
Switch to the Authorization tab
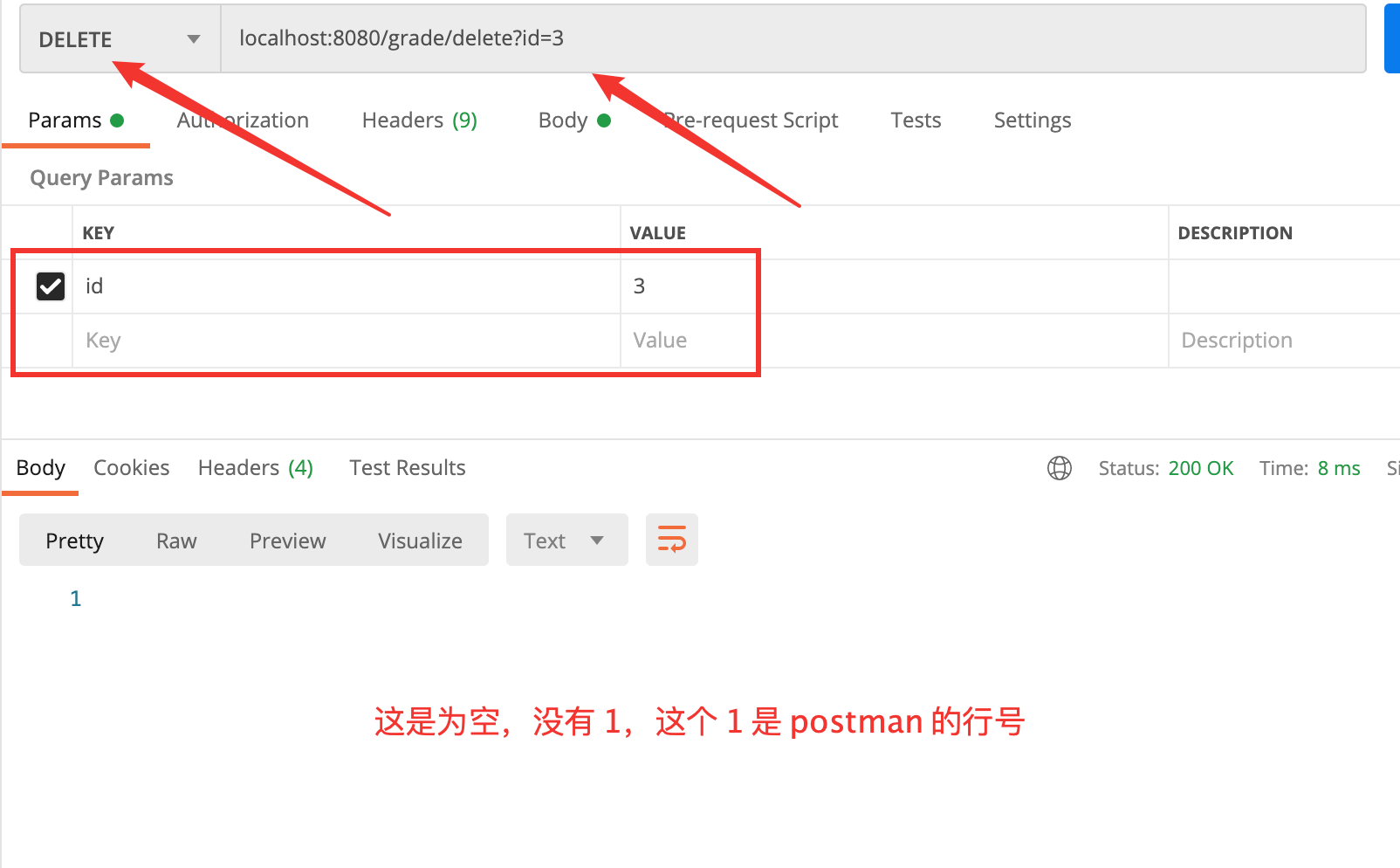point(243,121)
